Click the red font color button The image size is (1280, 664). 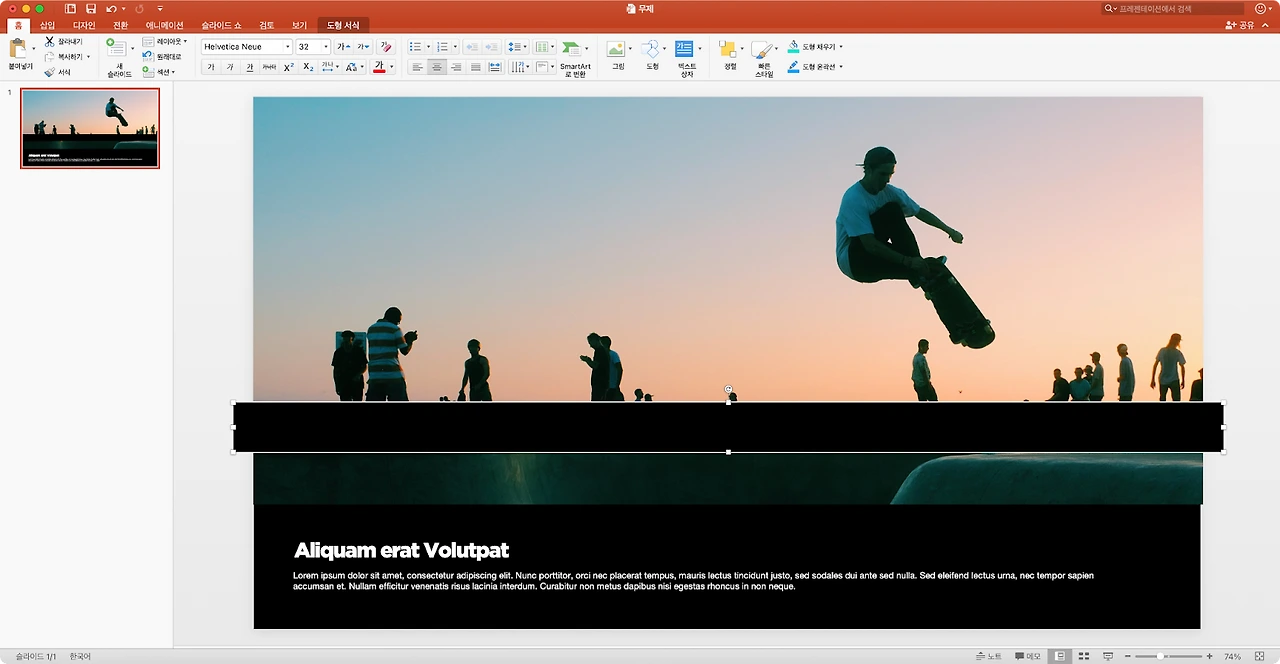click(379, 67)
